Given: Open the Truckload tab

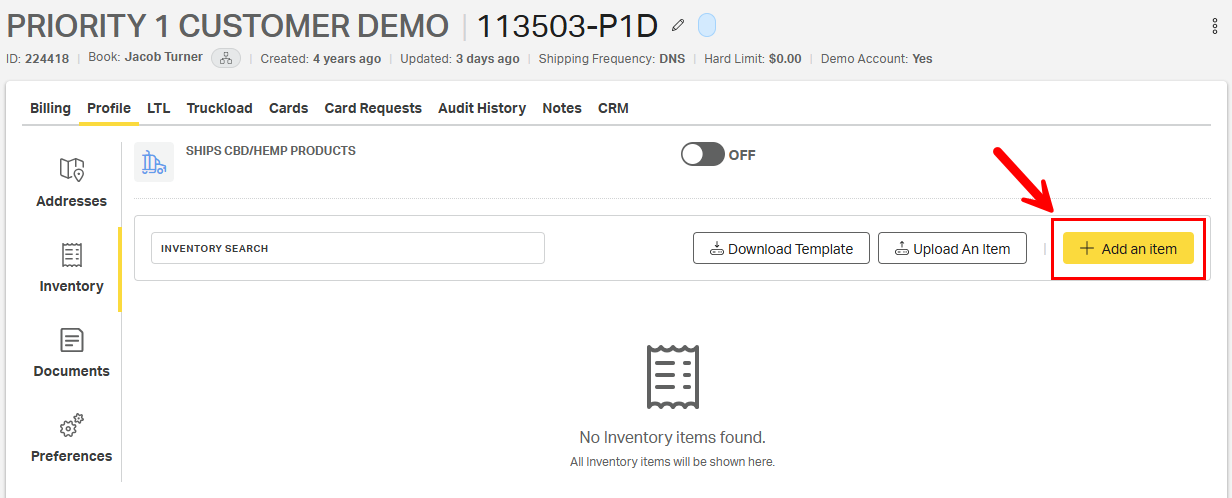Looking at the screenshot, I should pyautogui.click(x=219, y=108).
